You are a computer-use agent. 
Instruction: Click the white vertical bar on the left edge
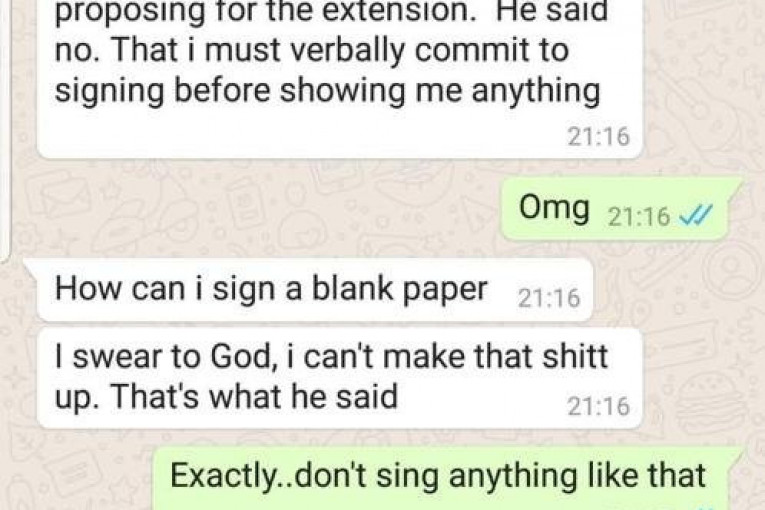pyautogui.click(x=5, y=129)
